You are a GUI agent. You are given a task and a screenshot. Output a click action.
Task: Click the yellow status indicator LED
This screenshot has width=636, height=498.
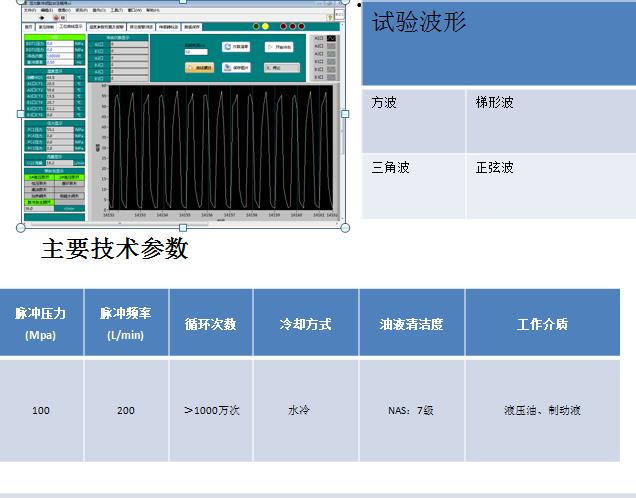(265, 26)
